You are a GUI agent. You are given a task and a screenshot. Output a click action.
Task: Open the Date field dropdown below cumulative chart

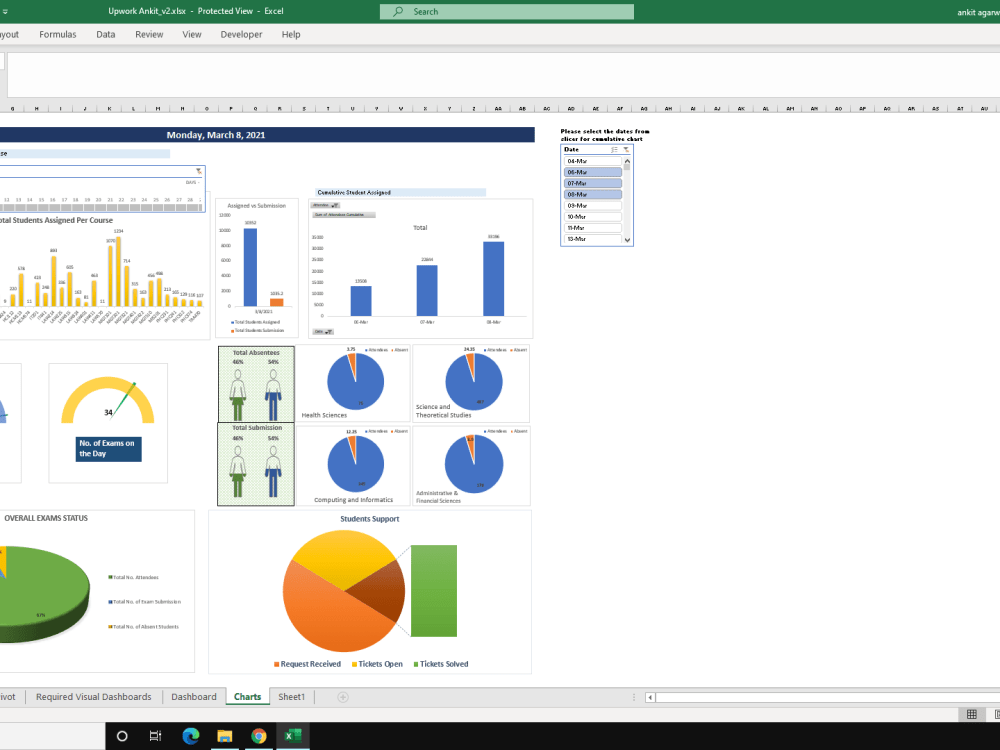324,331
